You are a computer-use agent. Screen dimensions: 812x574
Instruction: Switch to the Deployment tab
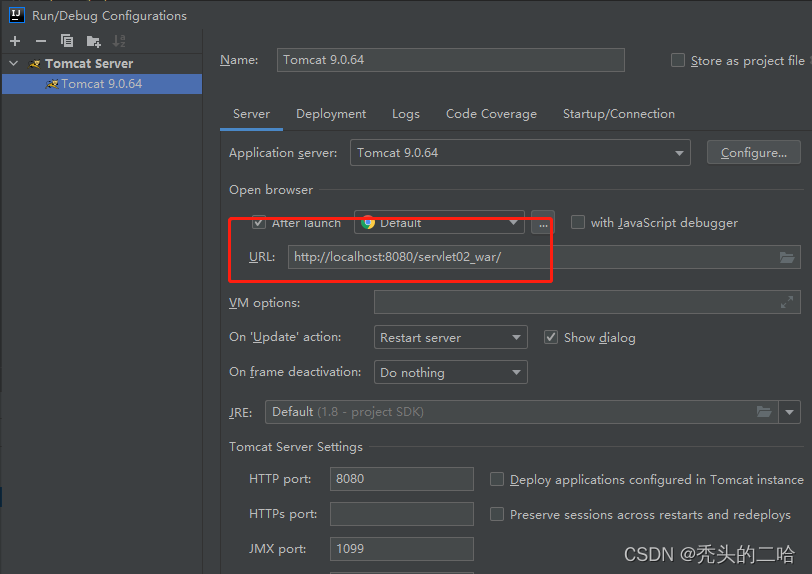point(331,114)
